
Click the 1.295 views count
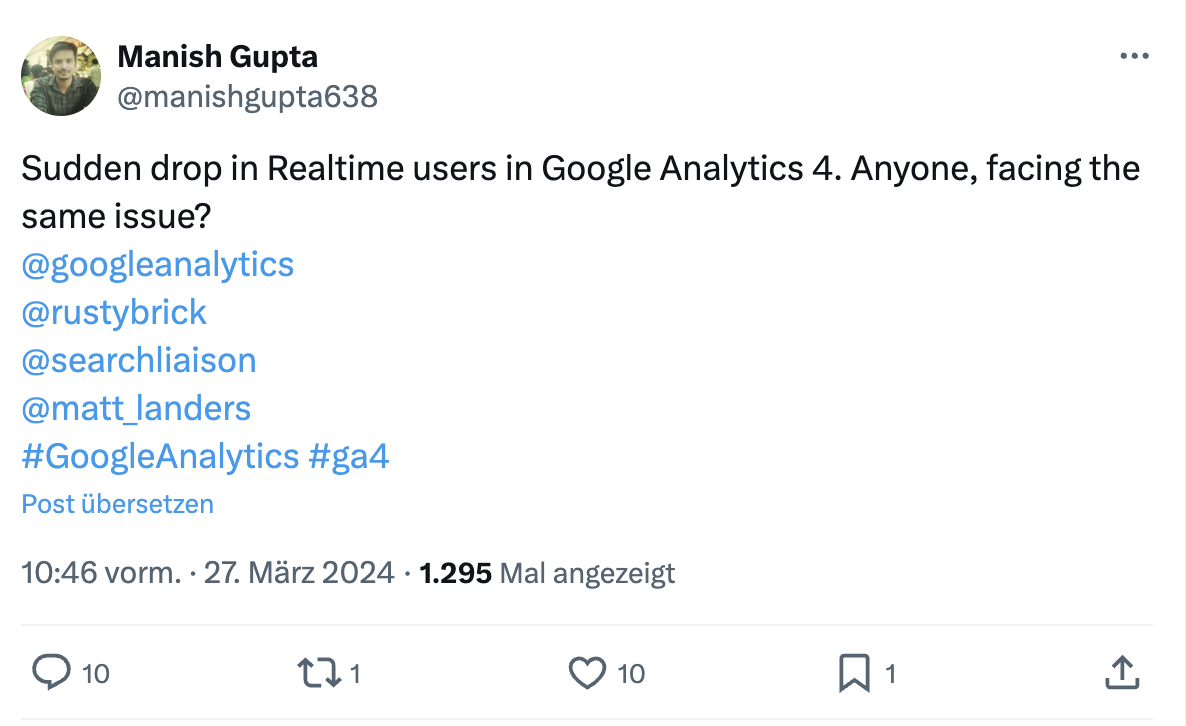[x=457, y=573]
